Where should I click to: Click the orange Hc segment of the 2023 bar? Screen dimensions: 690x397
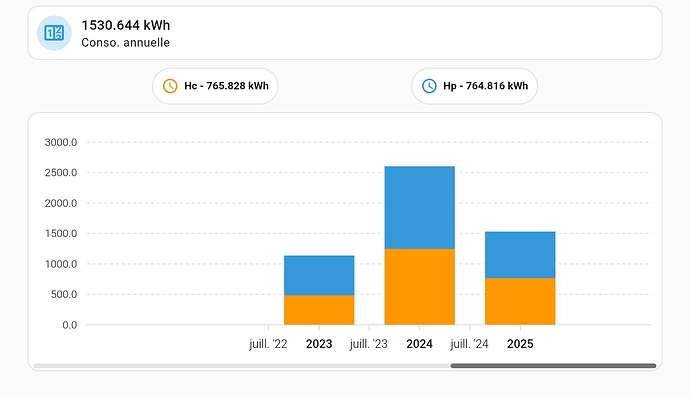click(319, 310)
